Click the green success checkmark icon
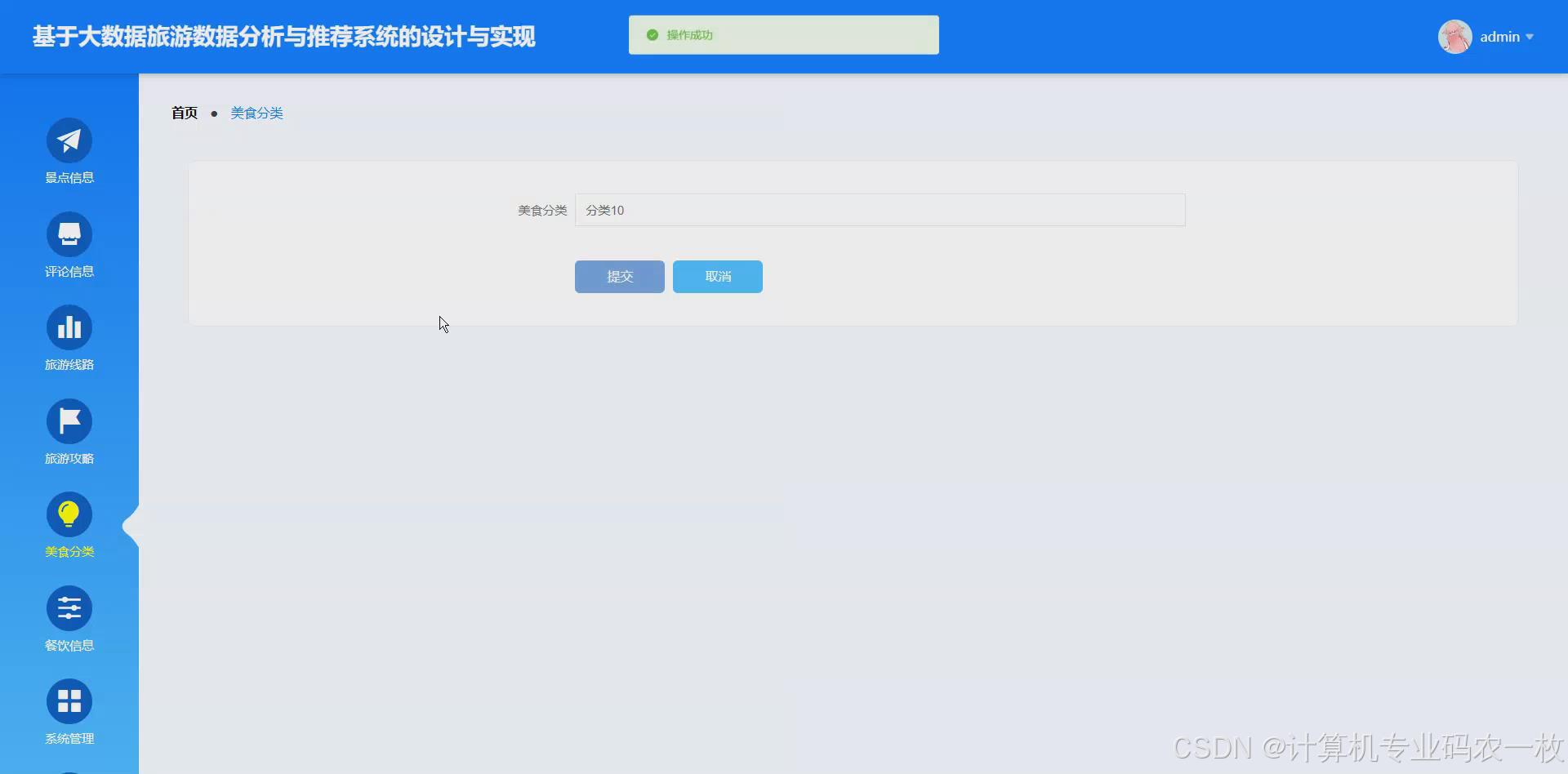 click(652, 34)
